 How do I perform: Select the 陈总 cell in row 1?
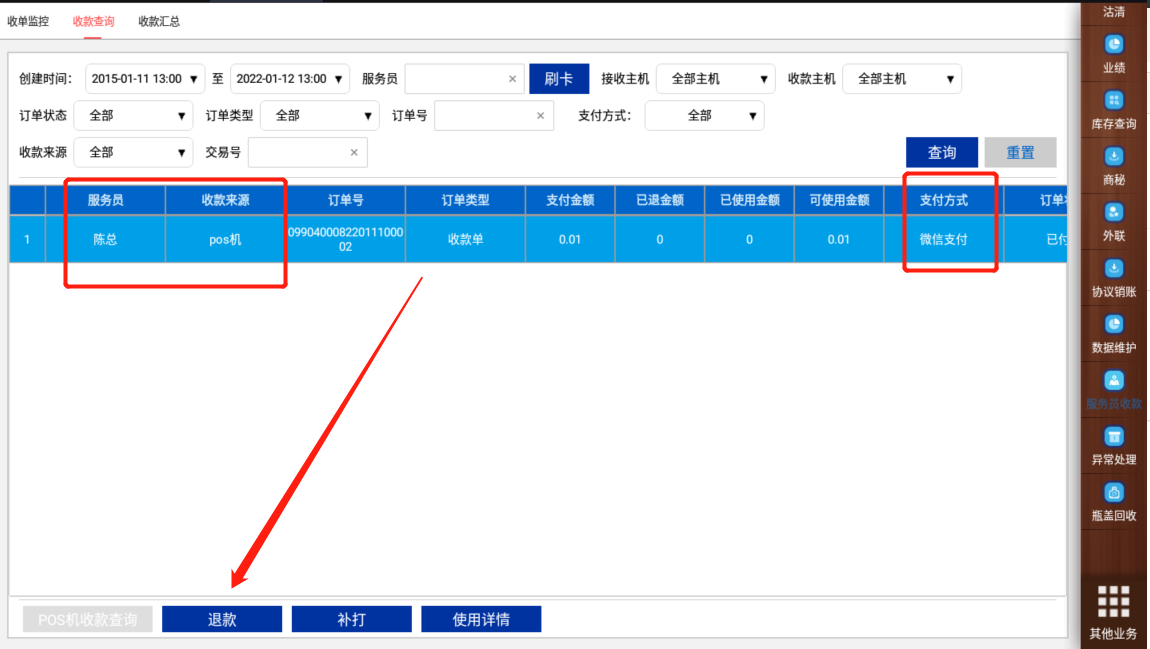click(106, 239)
